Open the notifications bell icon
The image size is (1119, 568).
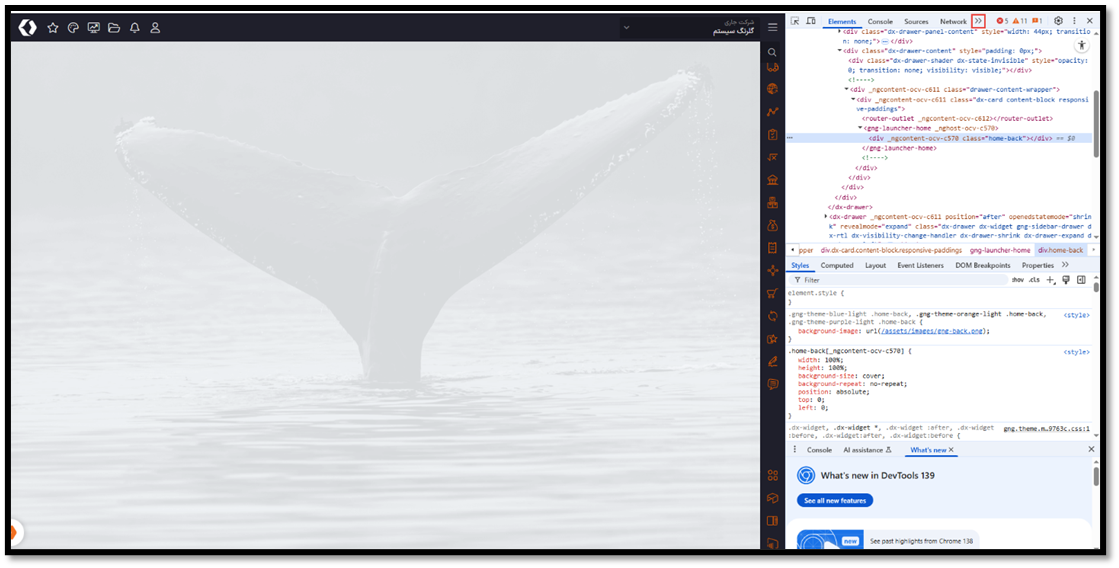tap(135, 28)
